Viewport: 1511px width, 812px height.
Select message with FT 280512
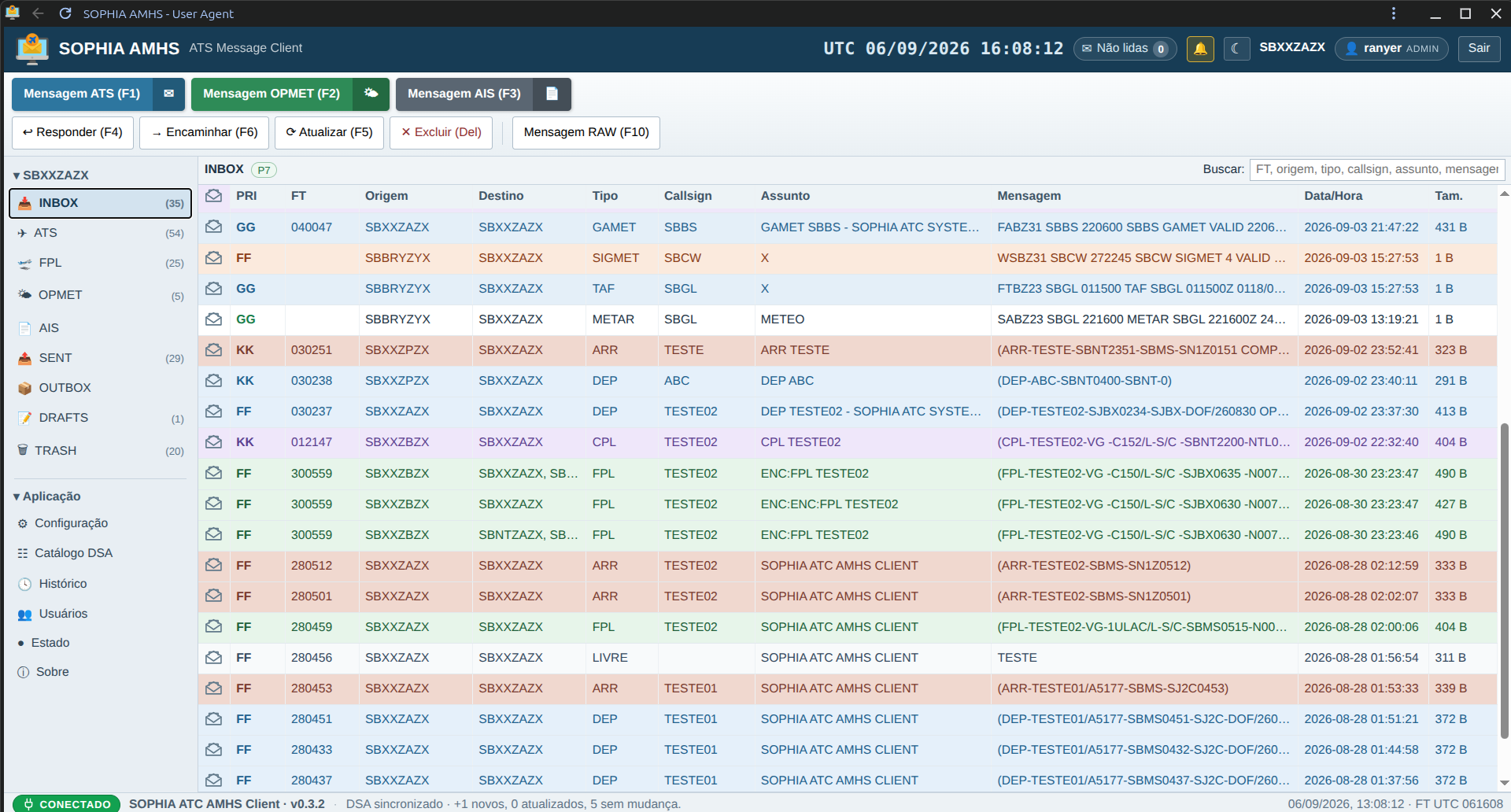[848, 566]
